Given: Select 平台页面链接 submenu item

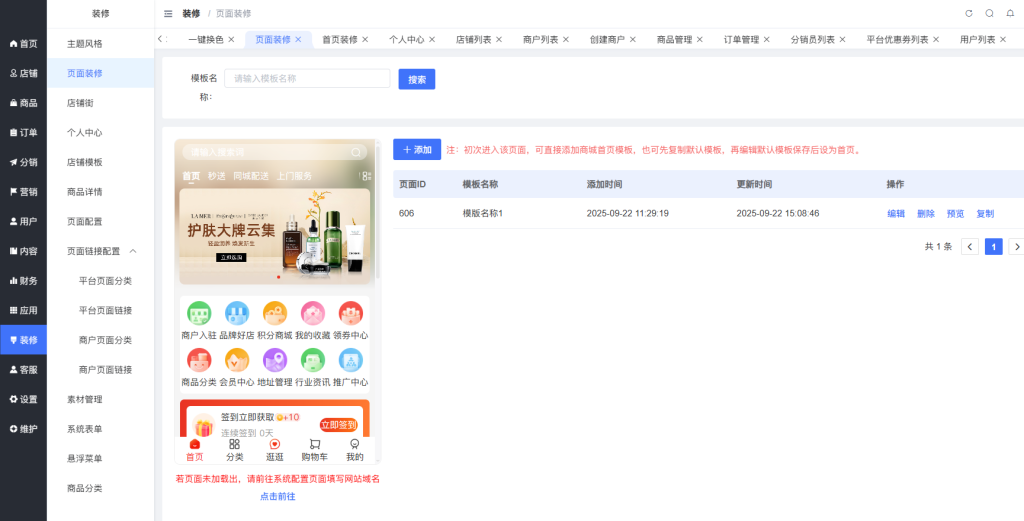Looking at the screenshot, I should point(101,311).
